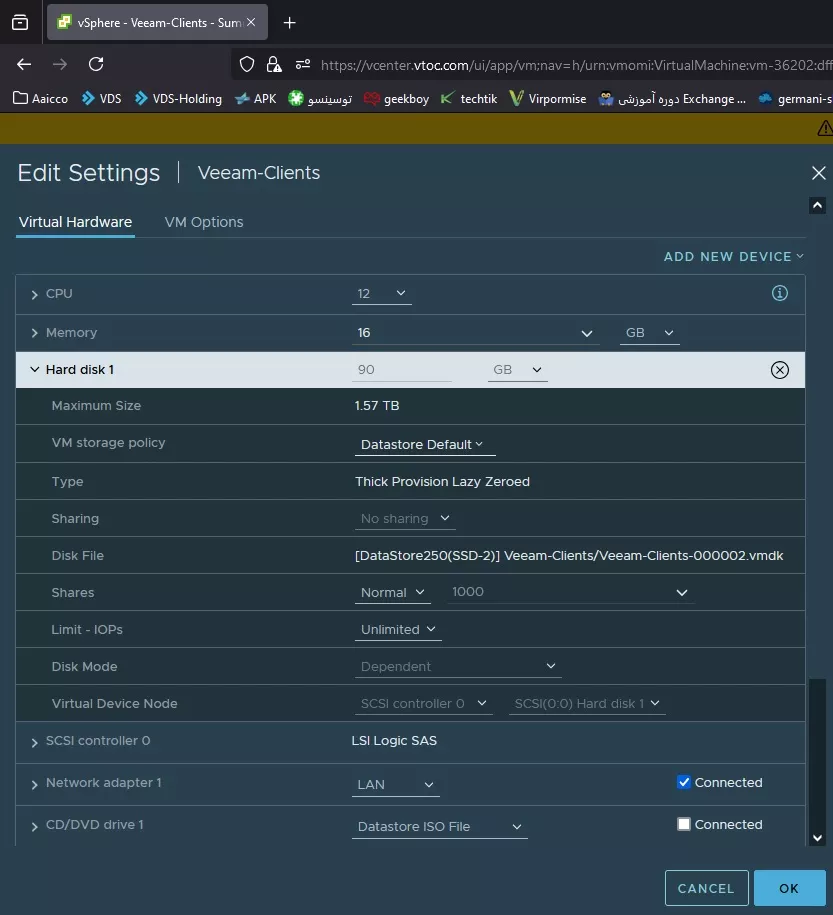Click the Hard disk 1 size field

[x=402, y=370]
